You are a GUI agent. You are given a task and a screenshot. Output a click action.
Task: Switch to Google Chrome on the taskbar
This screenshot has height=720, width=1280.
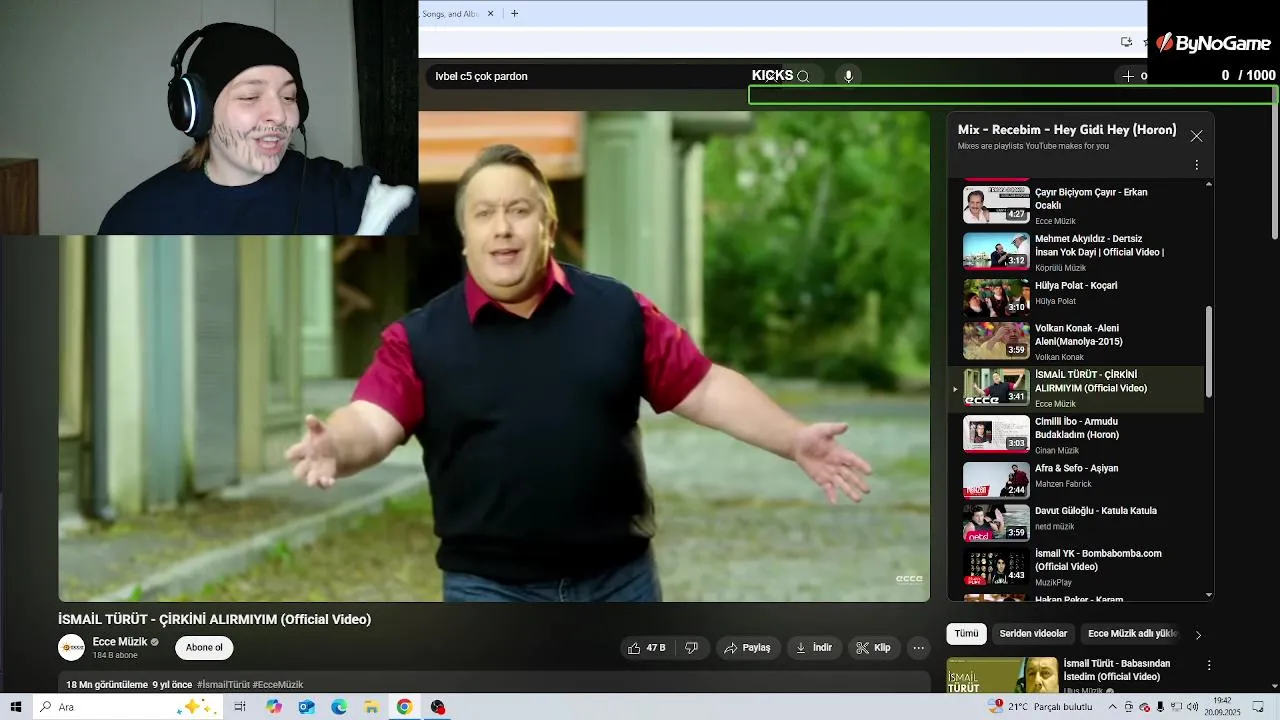click(x=404, y=707)
